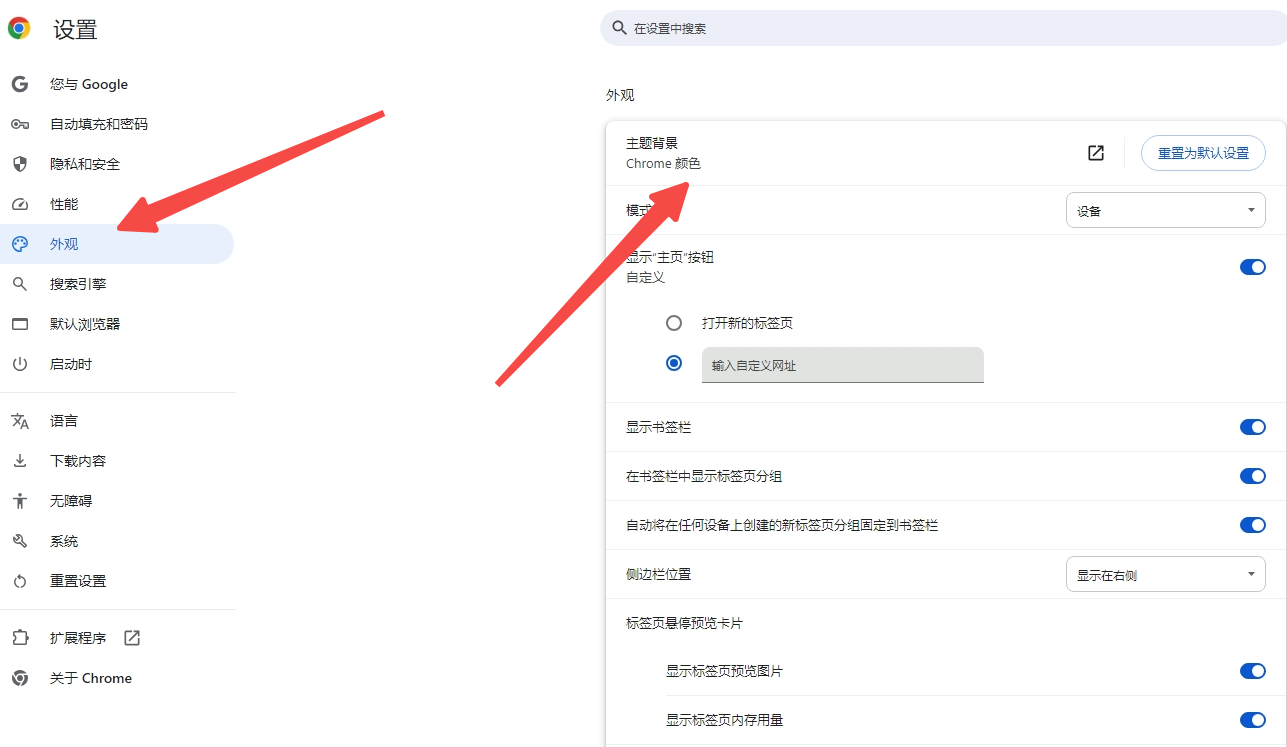Click the wrench icon beside 系统

click(x=20, y=541)
